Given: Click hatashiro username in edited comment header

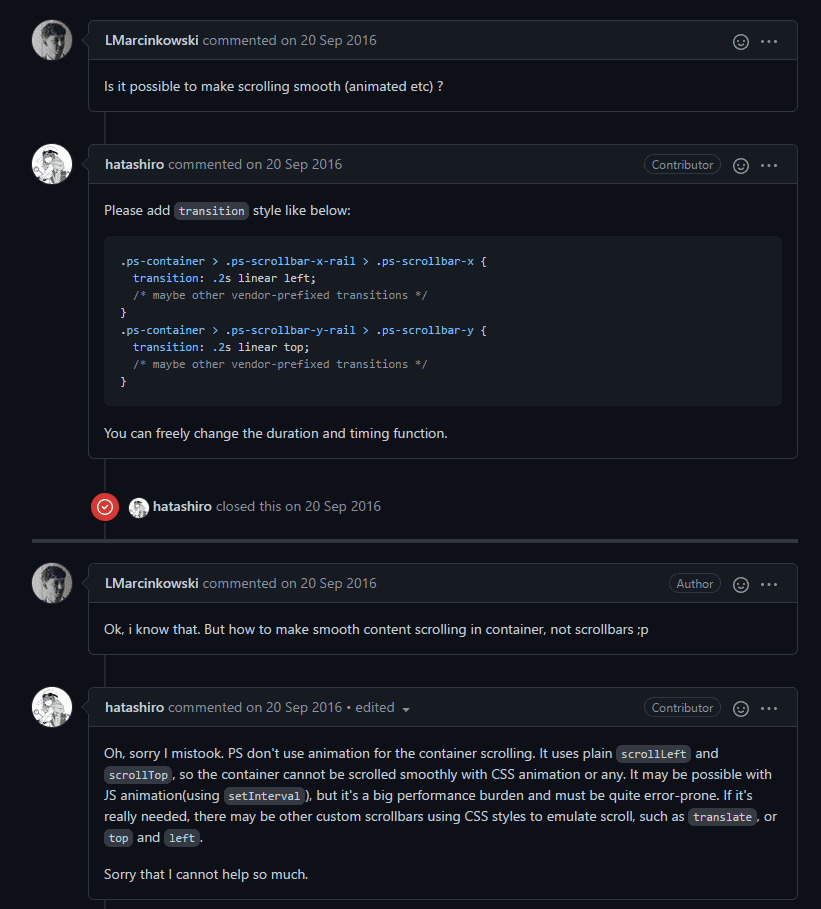Looking at the screenshot, I should [134, 707].
